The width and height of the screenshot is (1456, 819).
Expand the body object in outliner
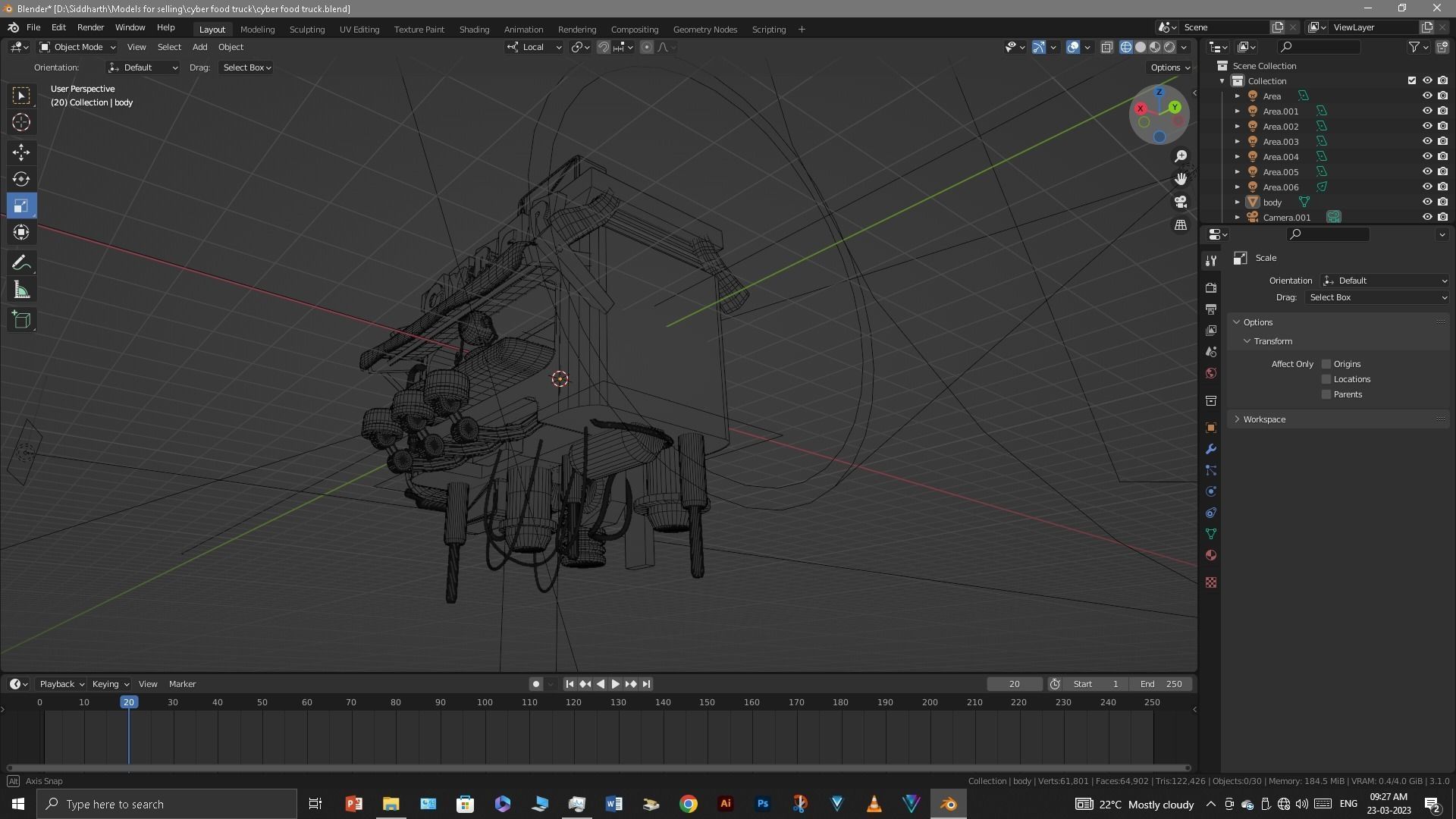(1238, 202)
